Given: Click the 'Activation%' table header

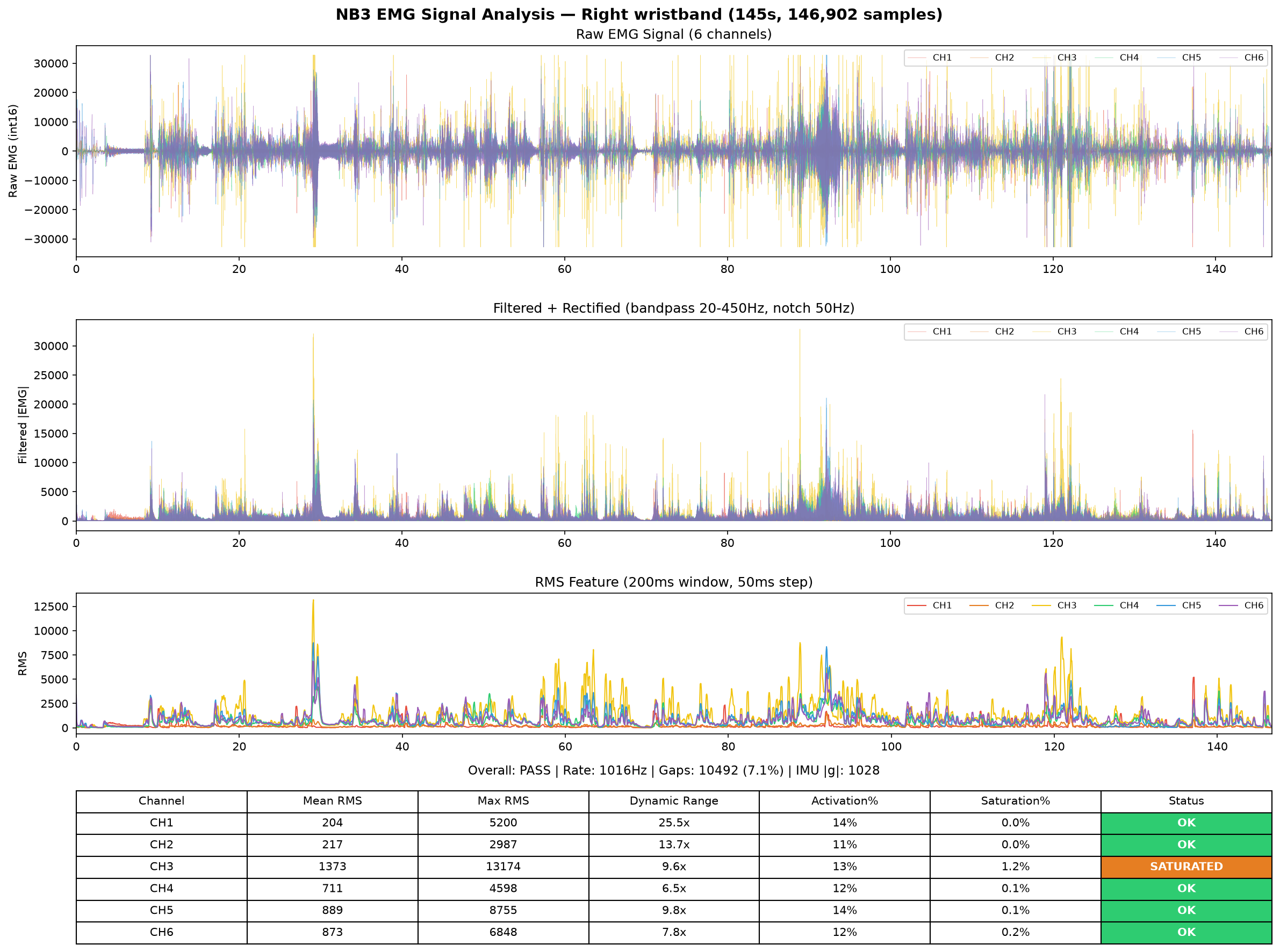Looking at the screenshot, I should (845, 801).
